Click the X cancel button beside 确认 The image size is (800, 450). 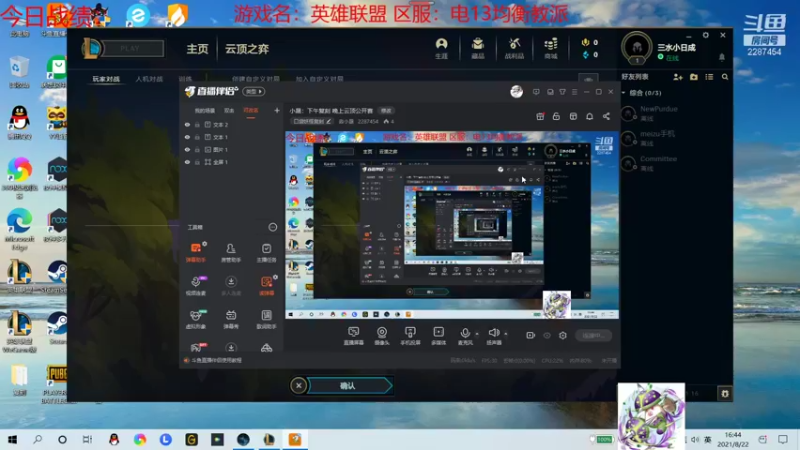(x=298, y=386)
